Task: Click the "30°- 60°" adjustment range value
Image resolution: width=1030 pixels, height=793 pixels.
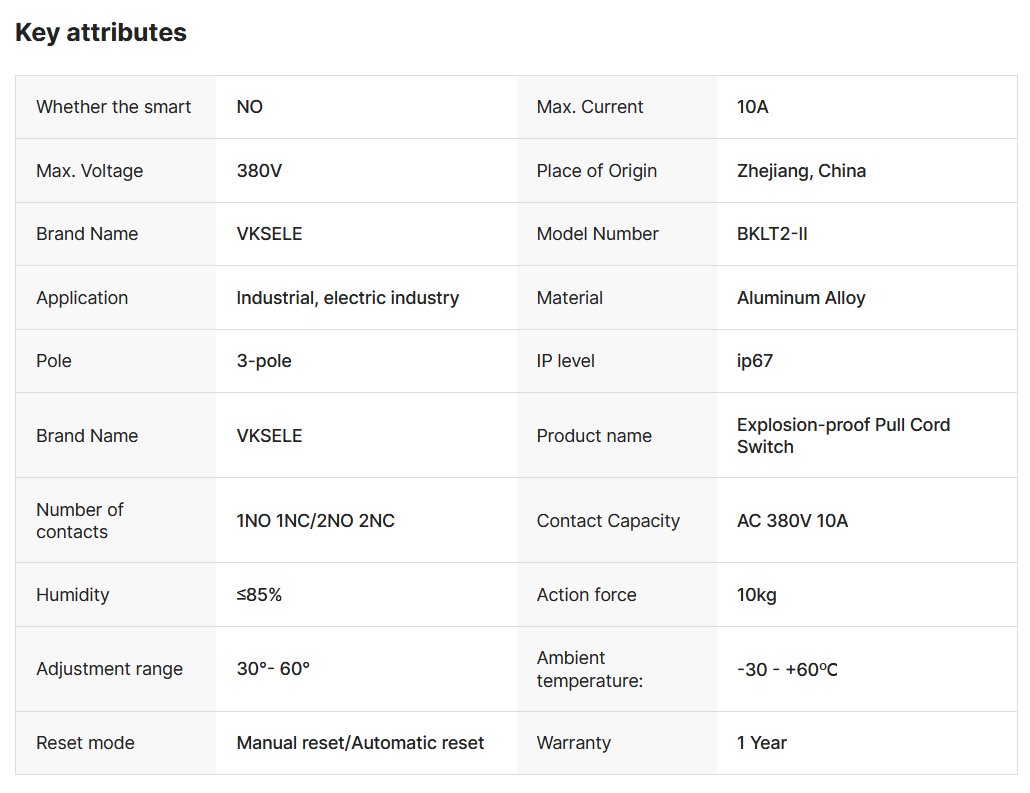Action: (273, 669)
